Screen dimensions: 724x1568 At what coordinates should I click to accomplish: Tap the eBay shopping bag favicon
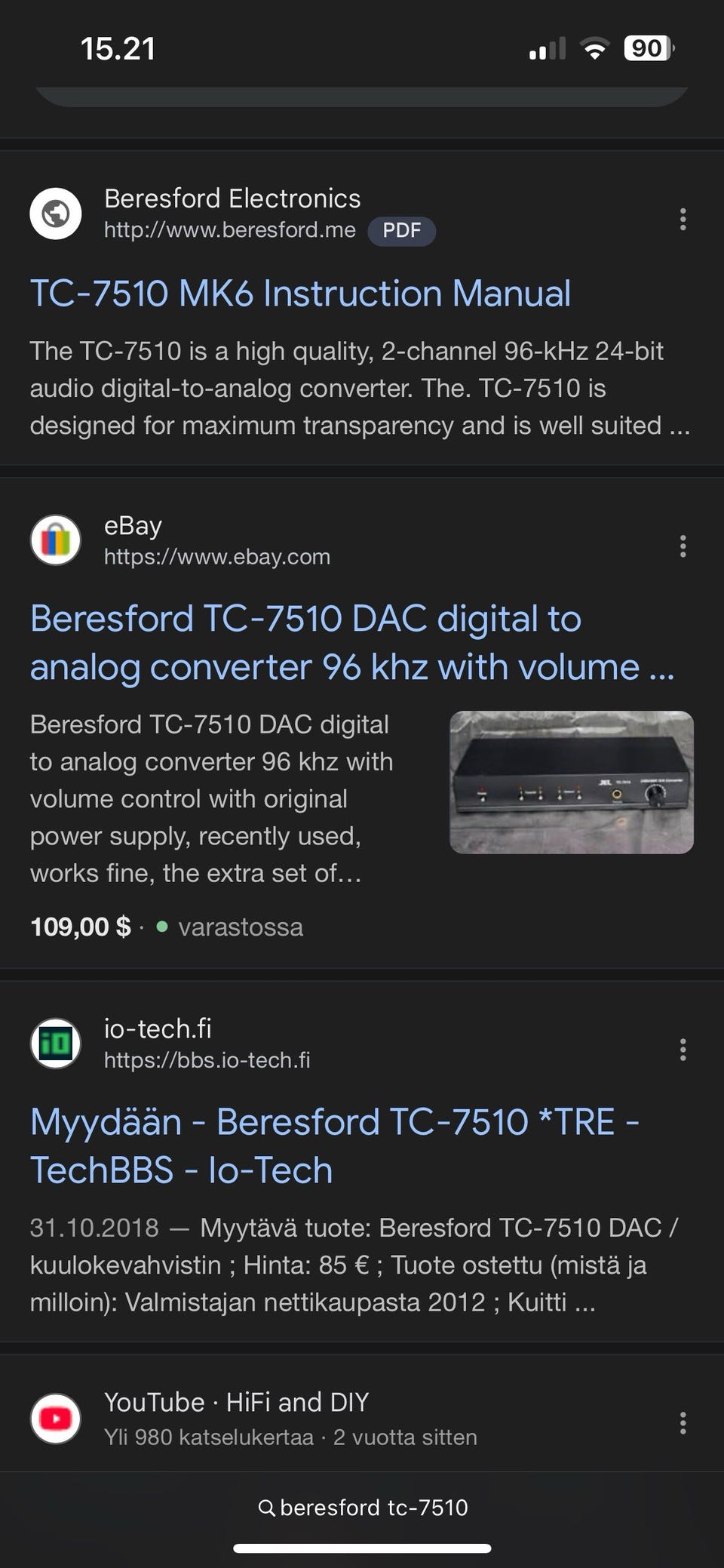pyautogui.click(x=56, y=540)
